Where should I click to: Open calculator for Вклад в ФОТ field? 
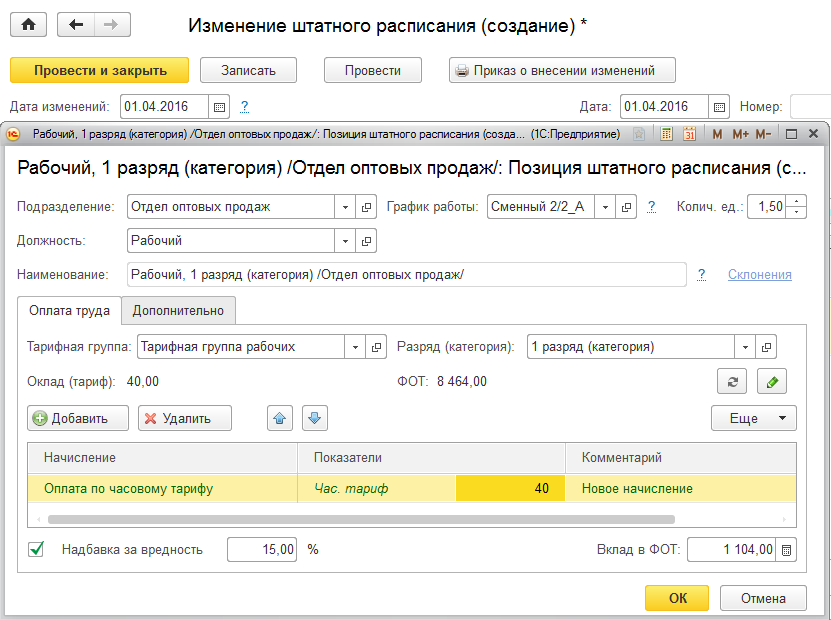(x=787, y=550)
